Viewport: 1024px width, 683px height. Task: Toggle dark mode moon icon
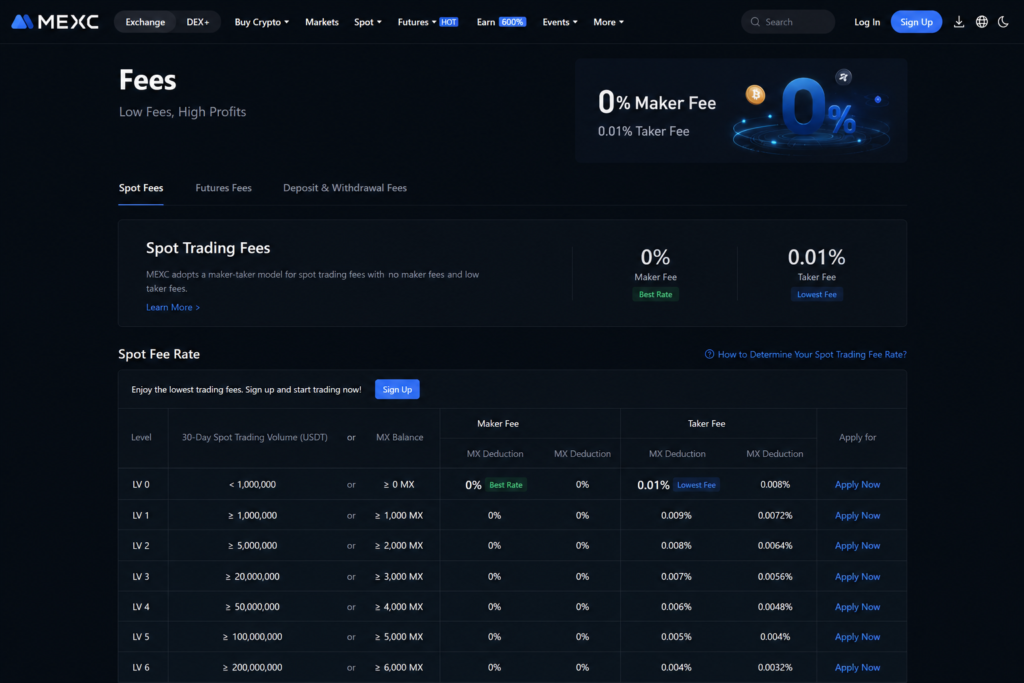(x=1003, y=22)
